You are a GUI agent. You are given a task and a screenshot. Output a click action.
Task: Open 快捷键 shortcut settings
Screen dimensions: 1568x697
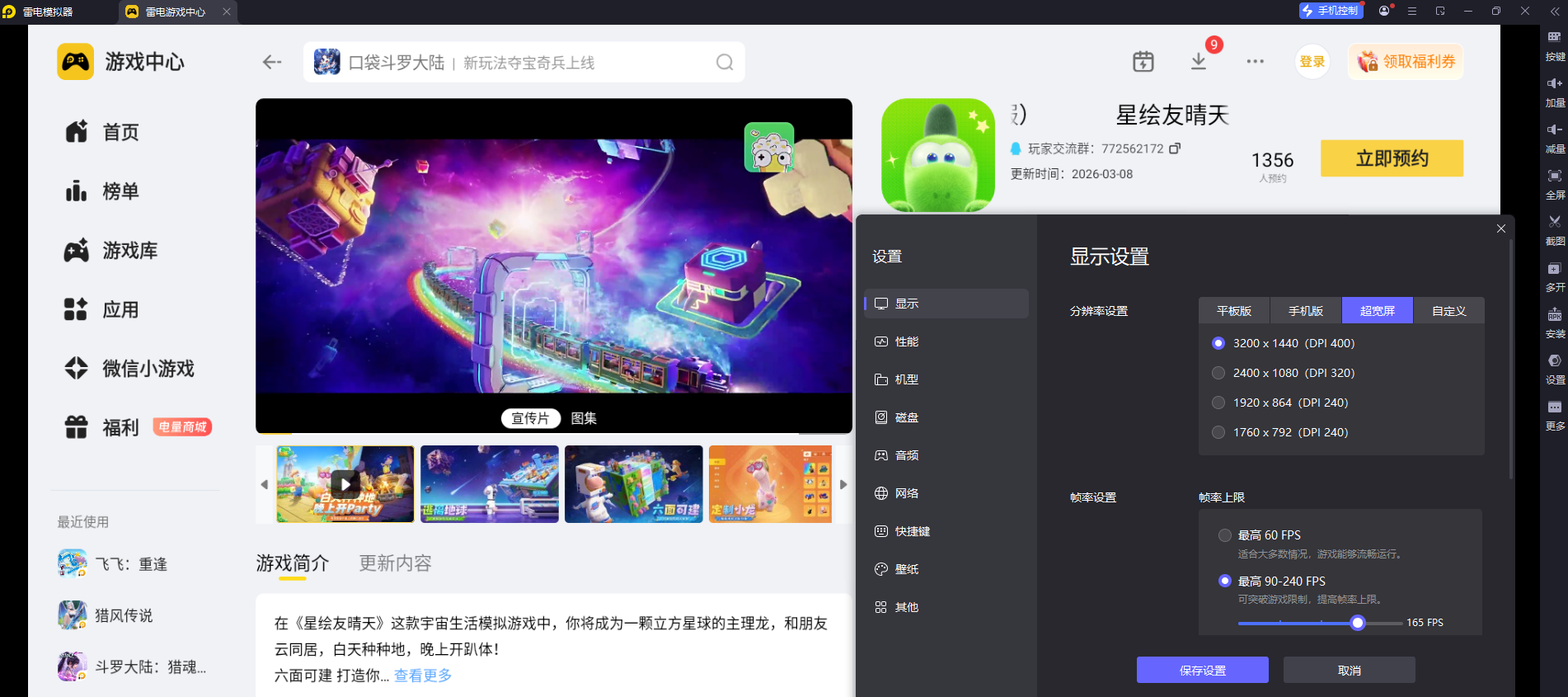(x=946, y=531)
